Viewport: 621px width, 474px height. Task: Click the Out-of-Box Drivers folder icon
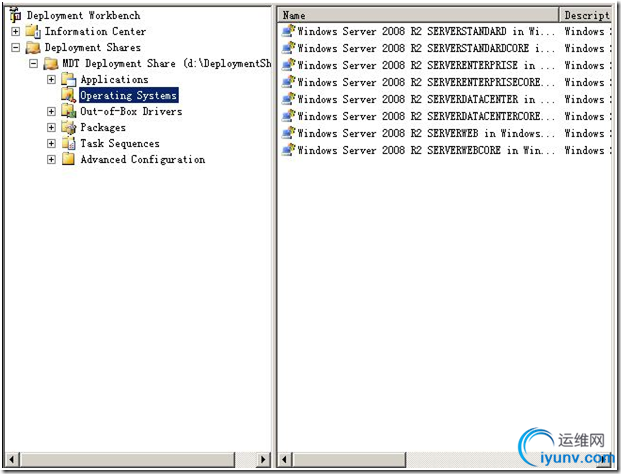click(x=69, y=111)
